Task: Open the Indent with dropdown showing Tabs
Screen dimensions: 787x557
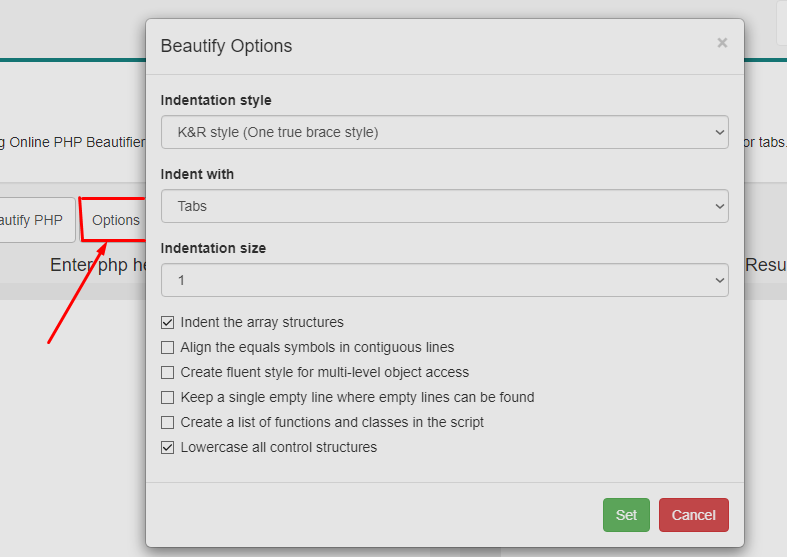Action: [x=444, y=206]
